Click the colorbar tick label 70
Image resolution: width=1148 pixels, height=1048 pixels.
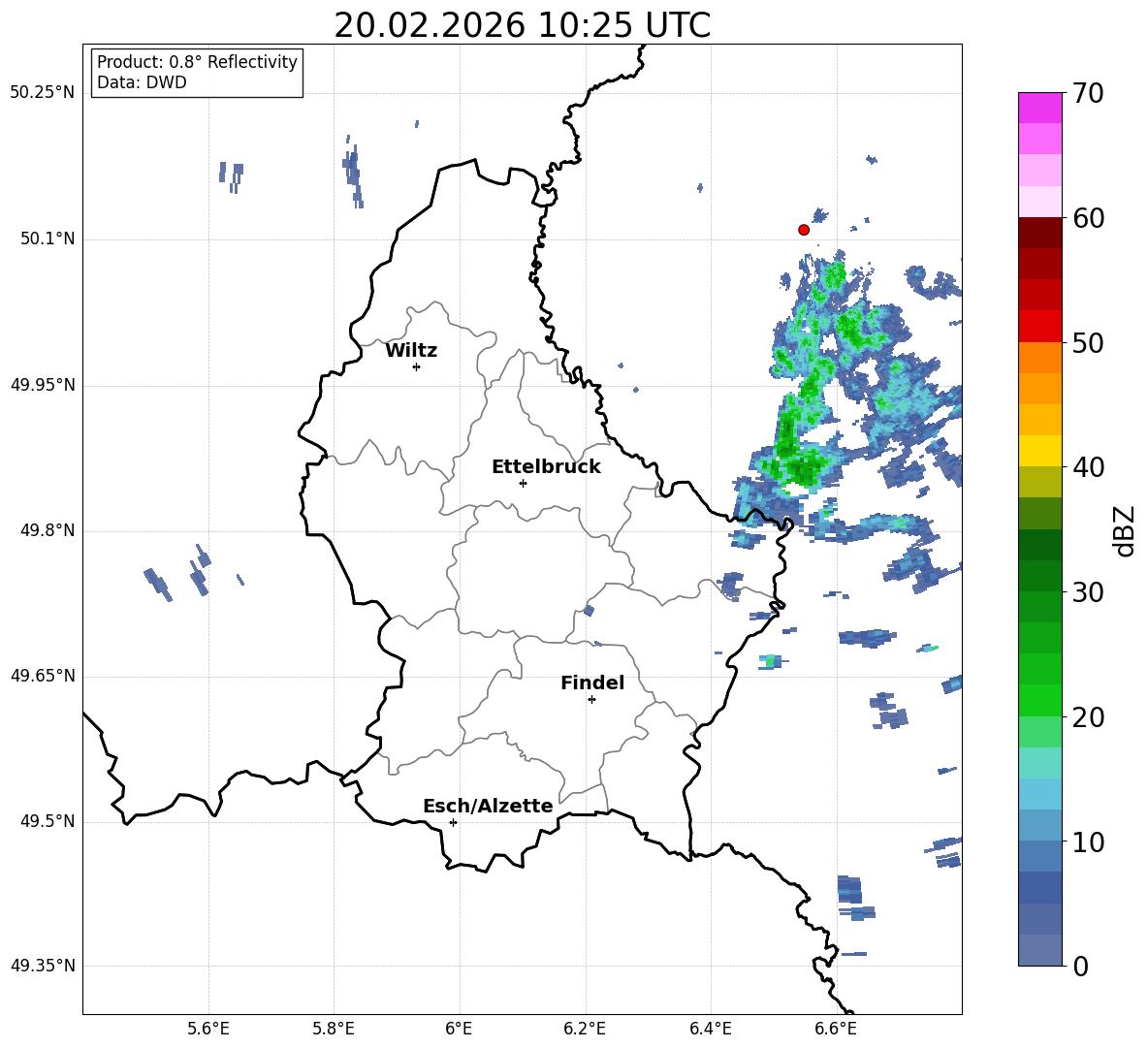(1088, 93)
